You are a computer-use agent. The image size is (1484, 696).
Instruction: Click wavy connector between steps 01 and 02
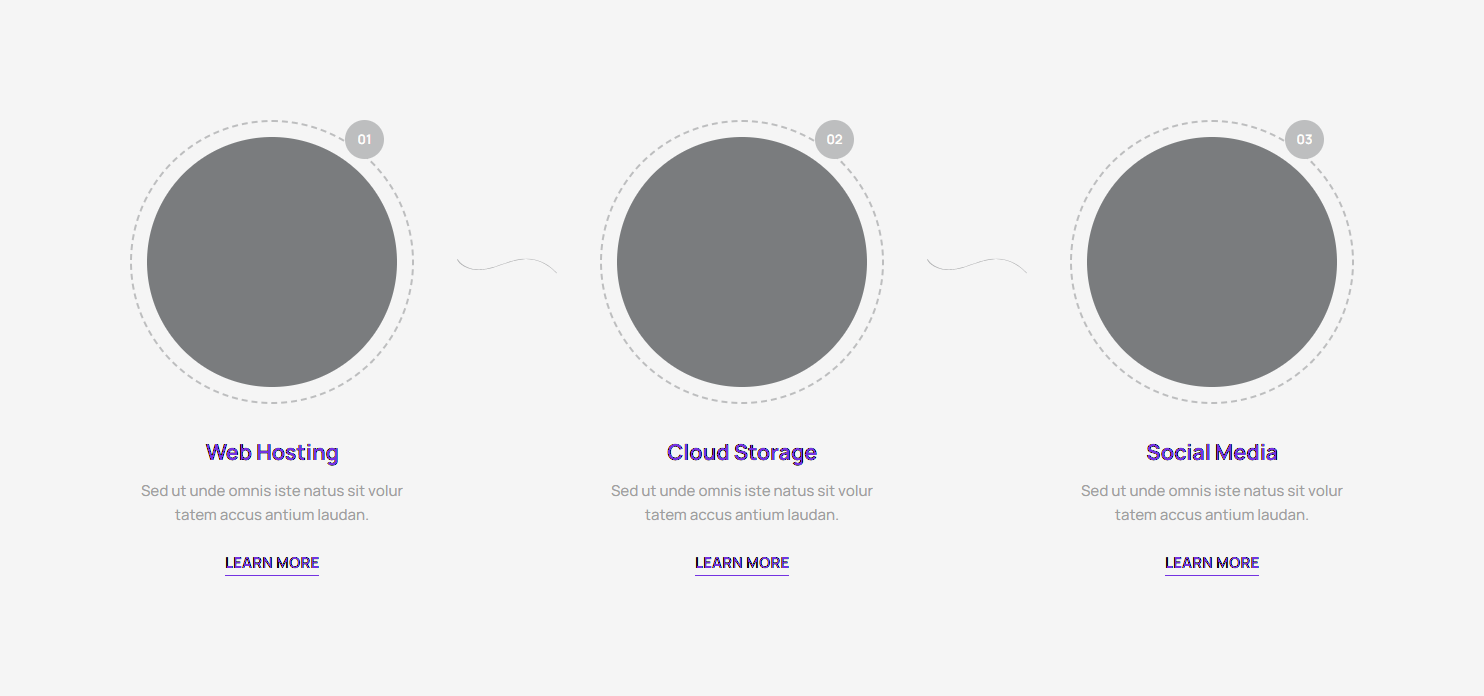pyautogui.click(x=506, y=265)
